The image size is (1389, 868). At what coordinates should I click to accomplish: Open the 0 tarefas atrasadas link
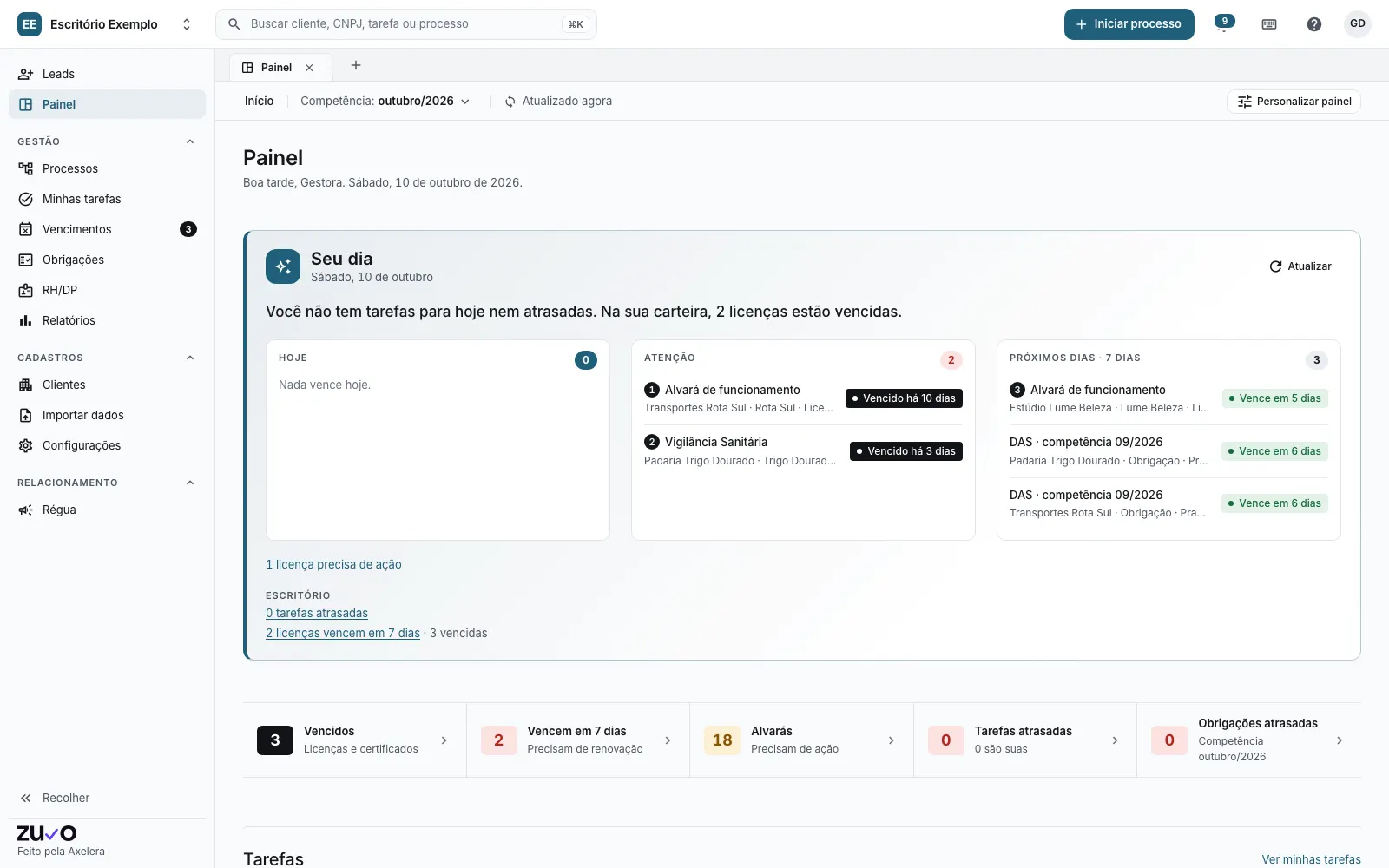click(x=317, y=613)
